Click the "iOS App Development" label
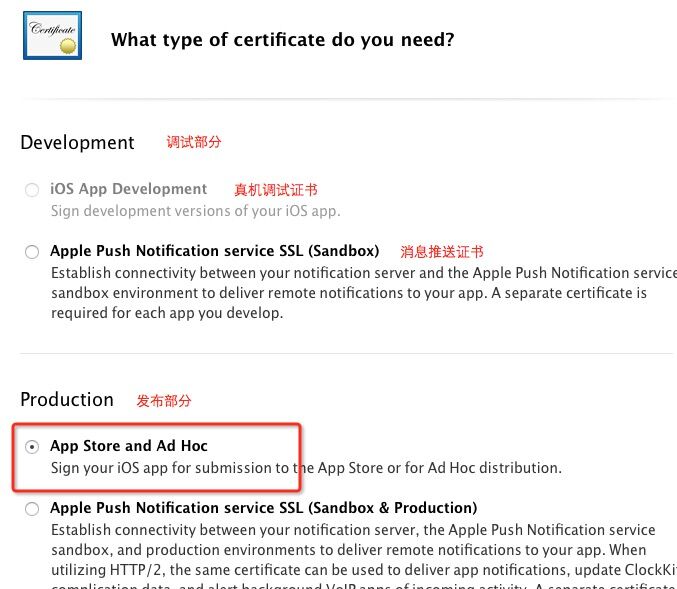 point(128,189)
